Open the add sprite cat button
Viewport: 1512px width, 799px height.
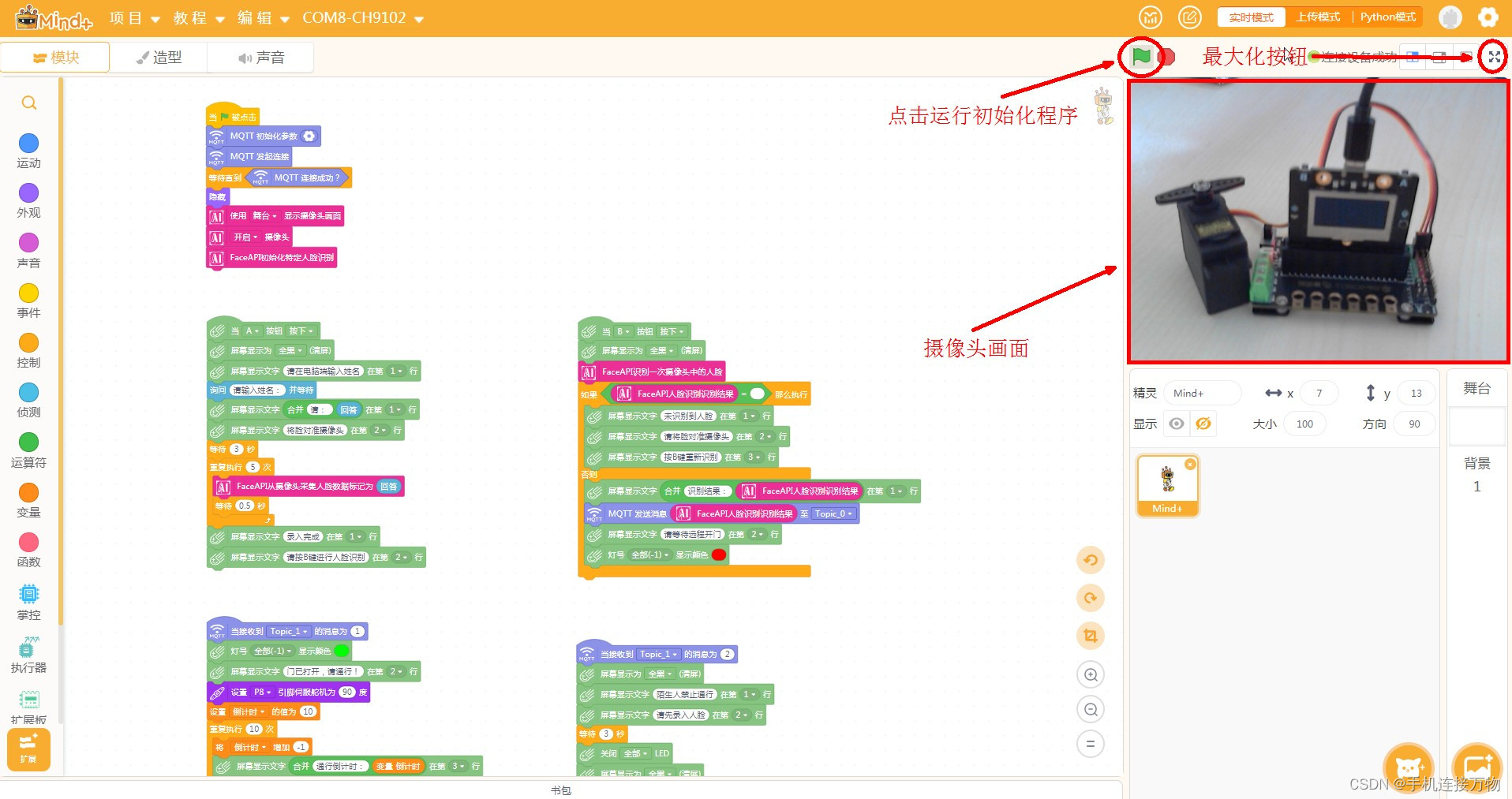coord(1409,767)
